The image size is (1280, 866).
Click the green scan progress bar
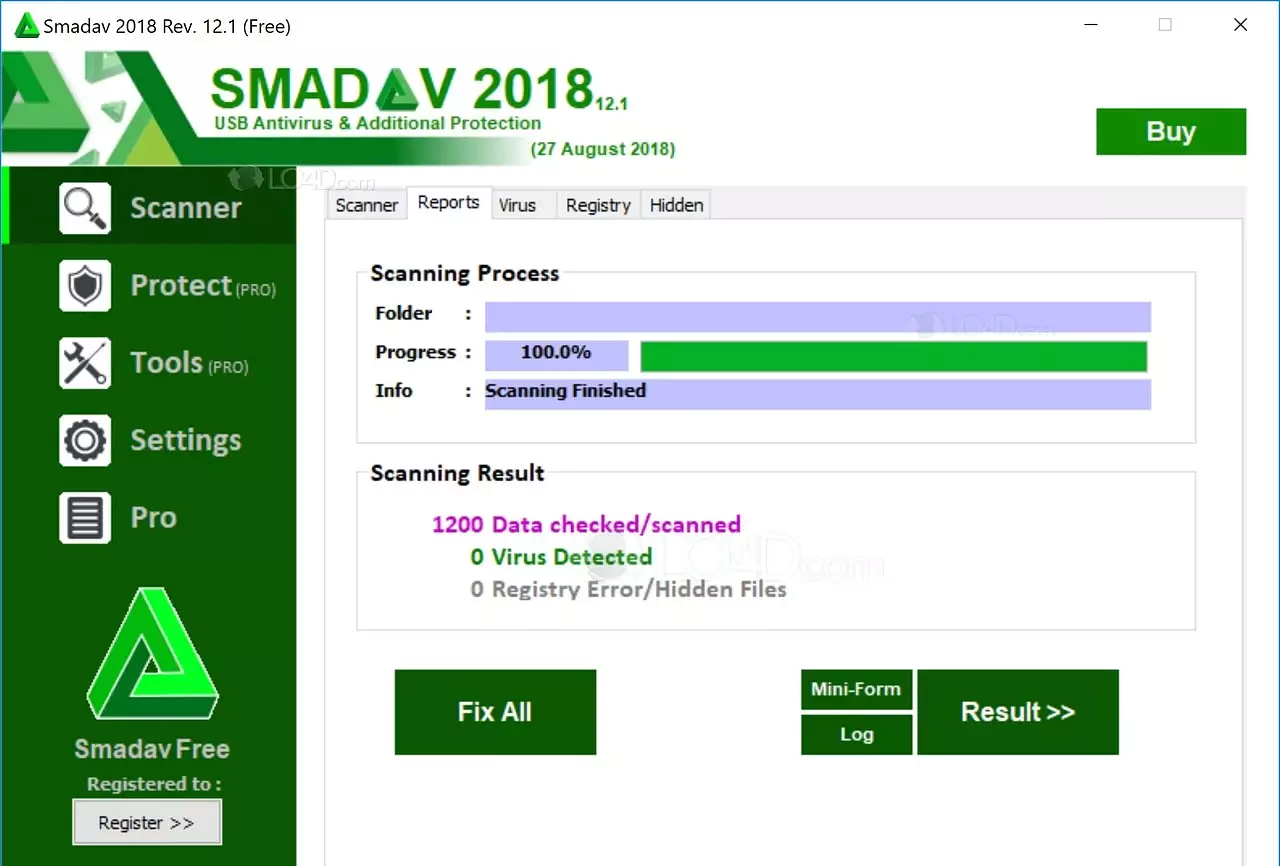893,356
